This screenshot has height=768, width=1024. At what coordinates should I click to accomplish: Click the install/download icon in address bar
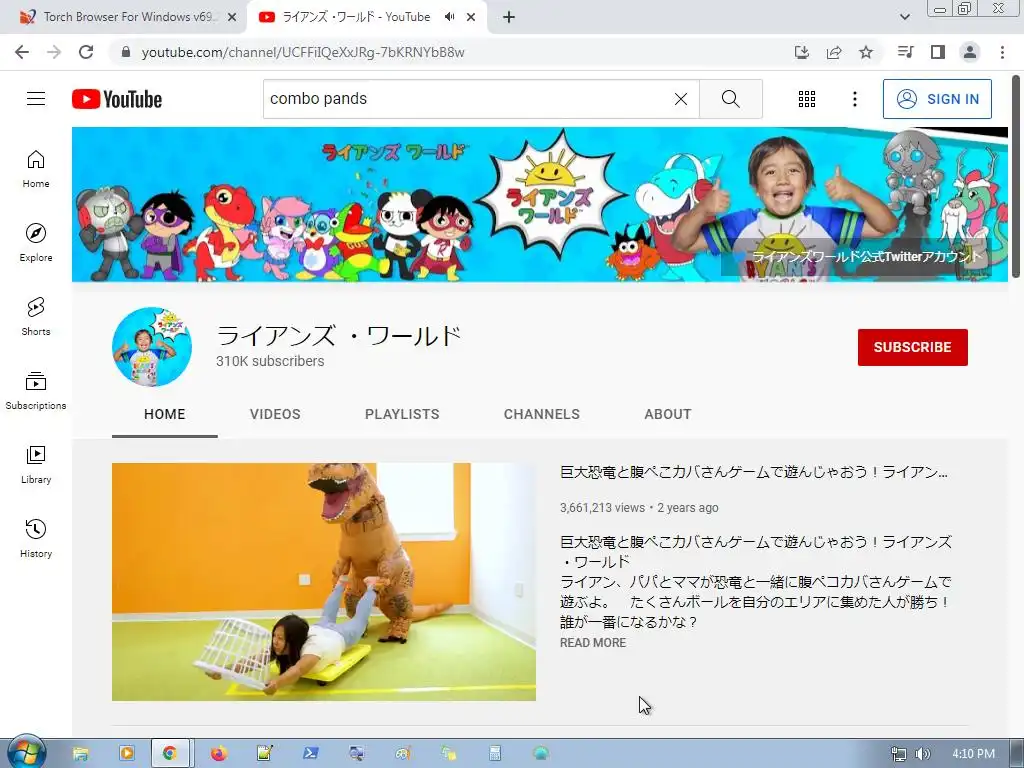click(x=802, y=52)
